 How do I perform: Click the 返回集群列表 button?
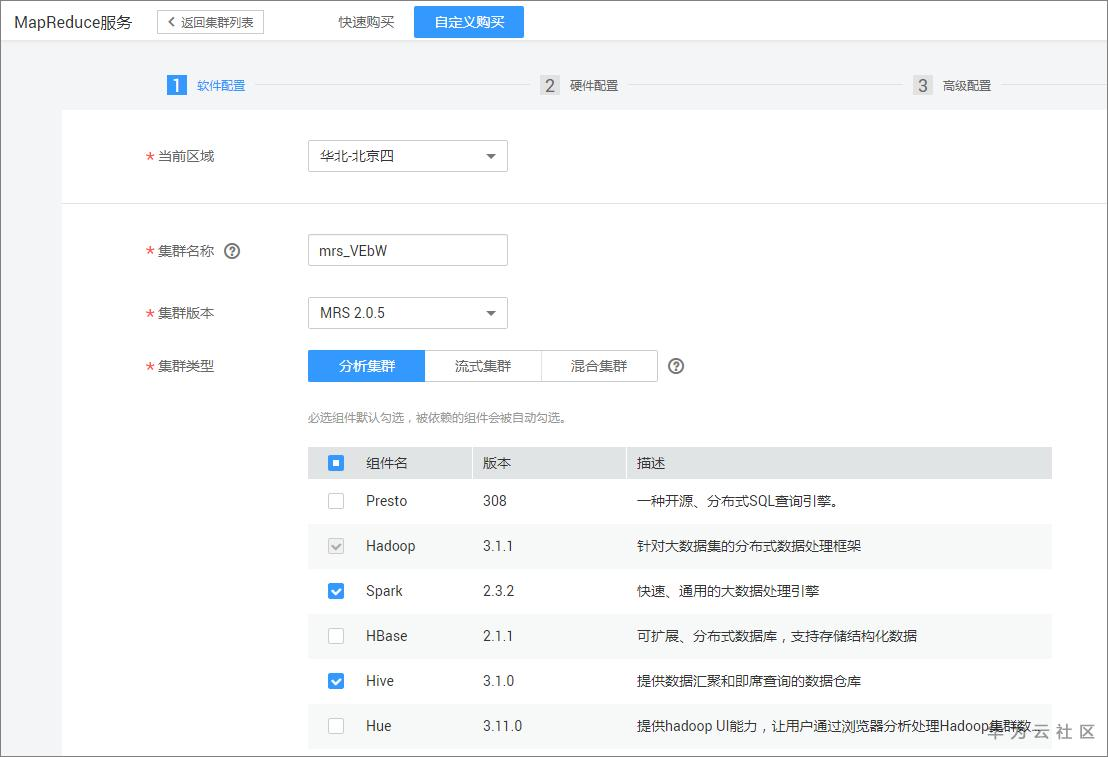(210, 21)
